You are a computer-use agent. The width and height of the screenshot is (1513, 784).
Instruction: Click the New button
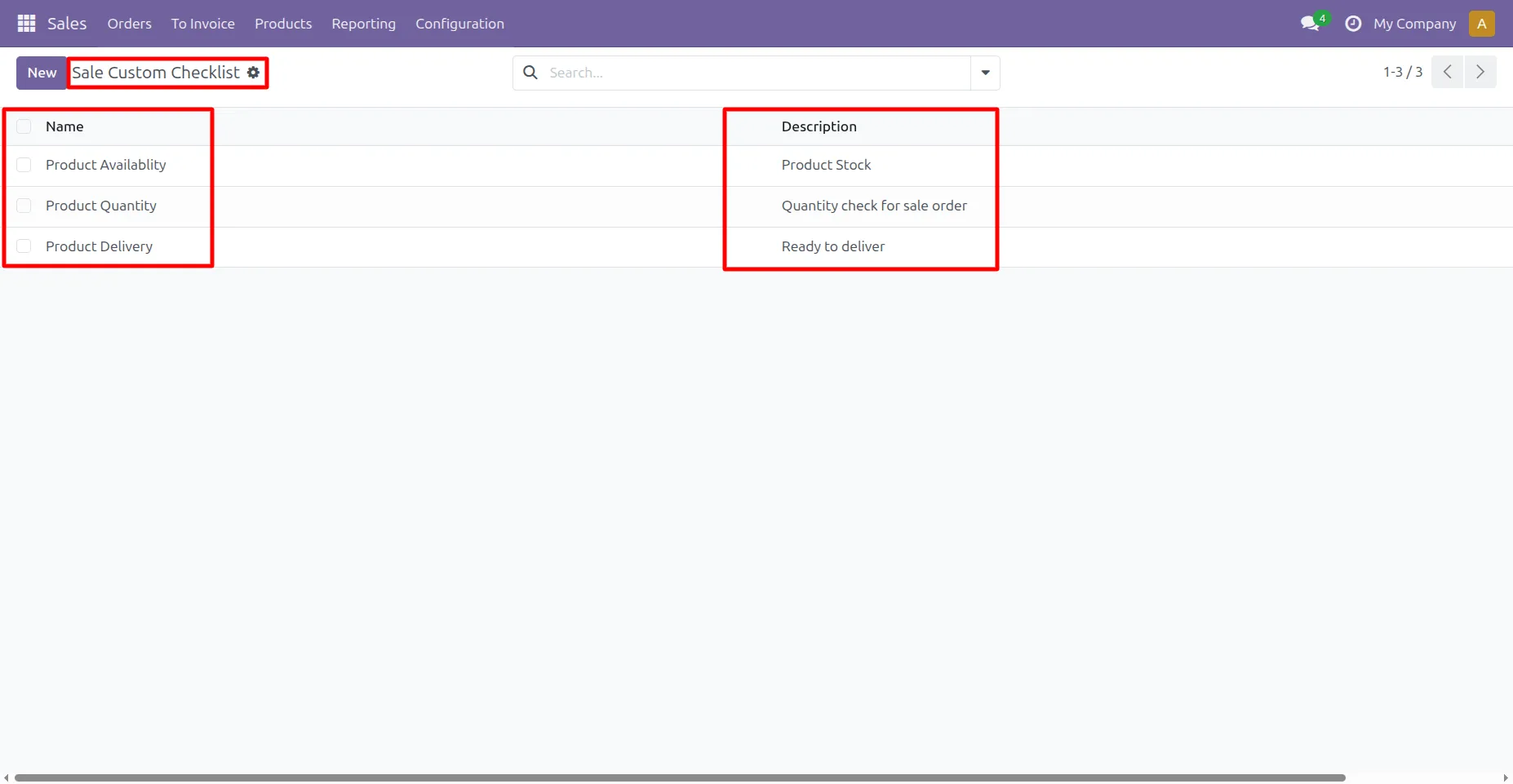[x=42, y=73]
